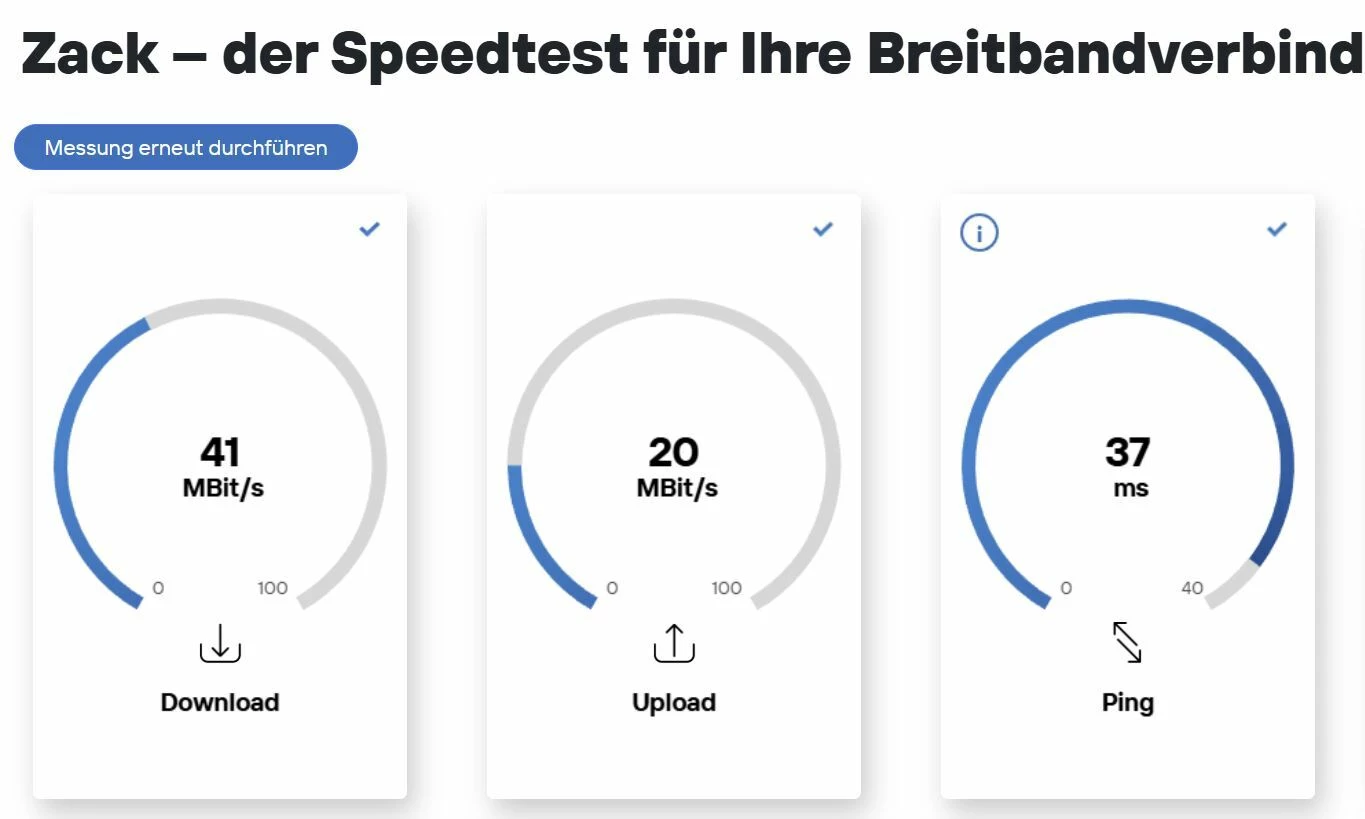
Task: Click the 100 scale mark on the Download gauge
Action: click(273, 588)
